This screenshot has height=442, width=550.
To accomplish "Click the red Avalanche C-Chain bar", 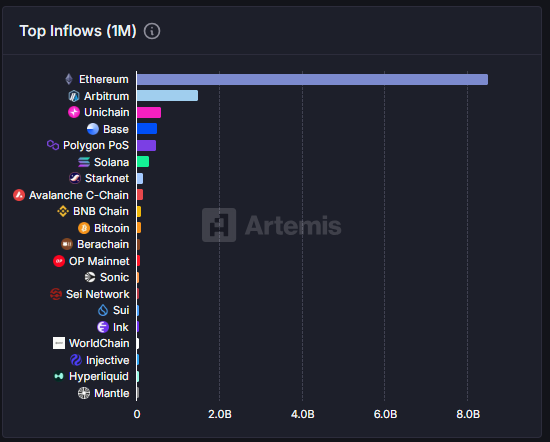I will [x=140, y=195].
